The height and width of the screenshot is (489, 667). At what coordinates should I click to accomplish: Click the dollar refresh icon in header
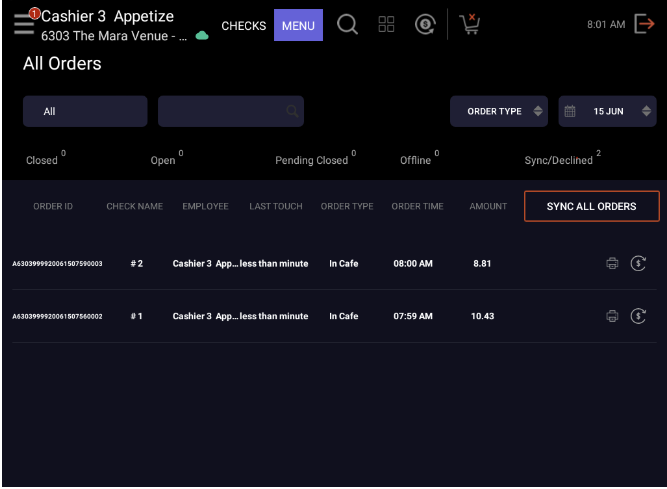click(x=425, y=25)
